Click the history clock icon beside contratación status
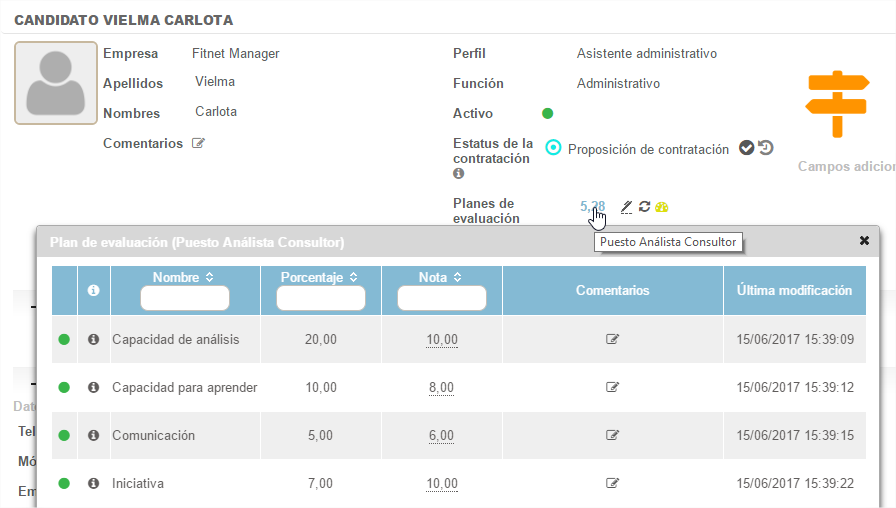The height and width of the screenshot is (508, 896). (x=766, y=148)
